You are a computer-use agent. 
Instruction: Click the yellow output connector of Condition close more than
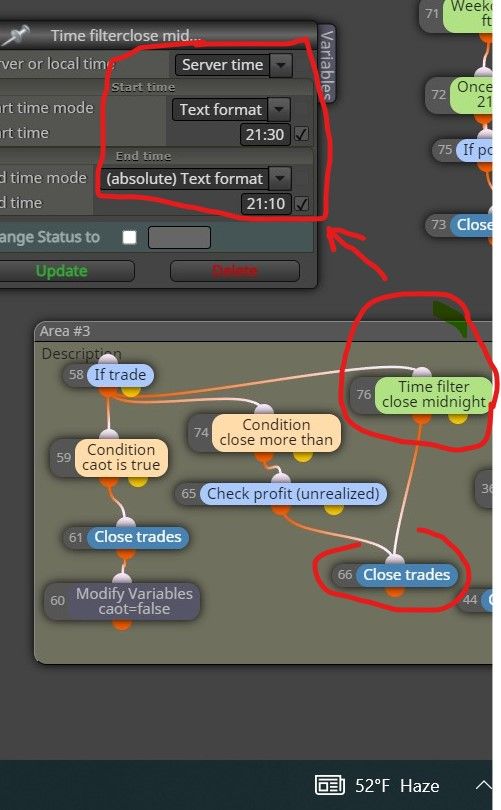click(303, 456)
